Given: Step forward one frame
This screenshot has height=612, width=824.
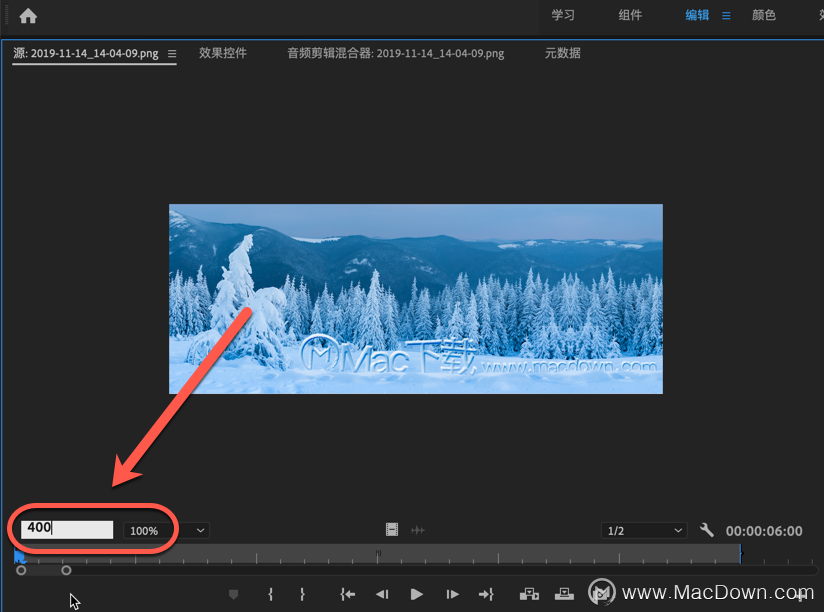Looking at the screenshot, I should (452, 594).
